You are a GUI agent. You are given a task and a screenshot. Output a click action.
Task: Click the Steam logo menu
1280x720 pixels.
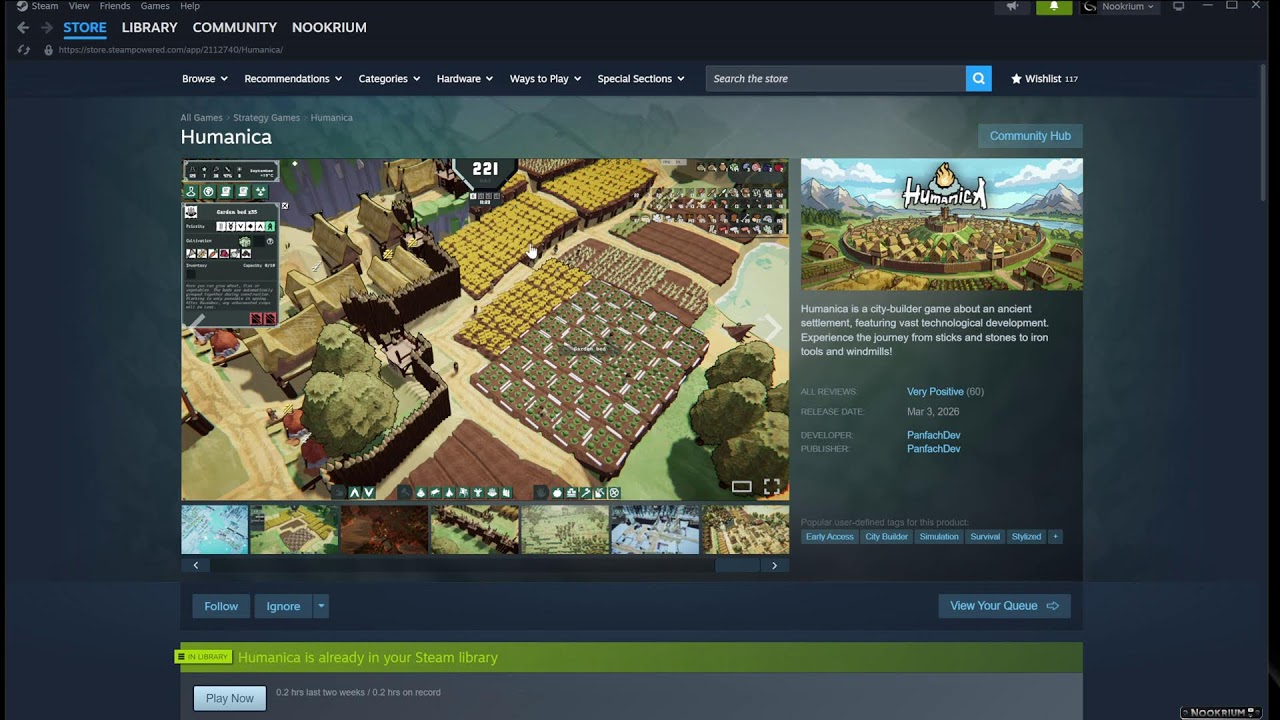(x=38, y=6)
